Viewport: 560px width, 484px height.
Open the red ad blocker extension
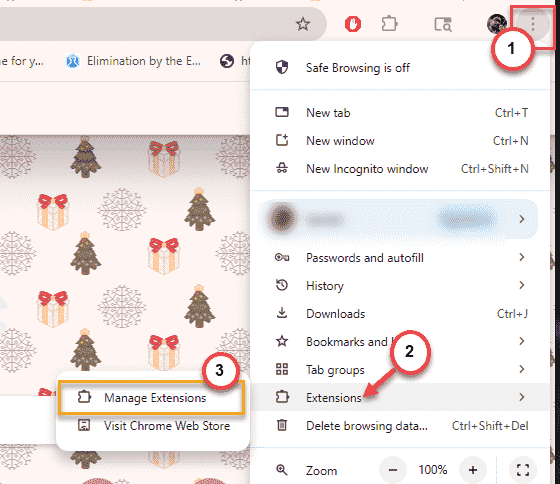pyautogui.click(x=353, y=24)
